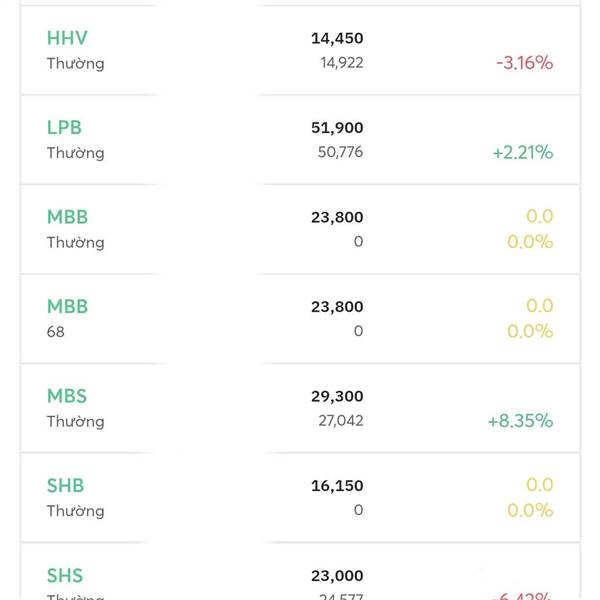Click the +2.21% change for LPB
The width and height of the screenshot is (600, 600).
click(x=522, y=153)
